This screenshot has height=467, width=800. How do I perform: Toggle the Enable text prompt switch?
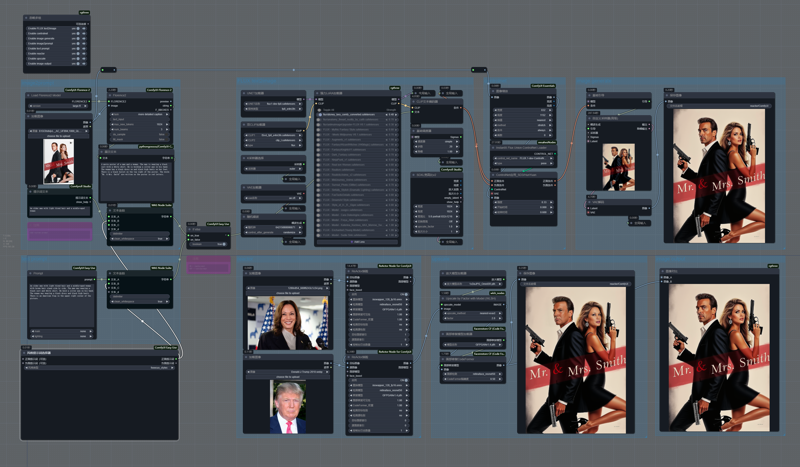tap(78, 48)
